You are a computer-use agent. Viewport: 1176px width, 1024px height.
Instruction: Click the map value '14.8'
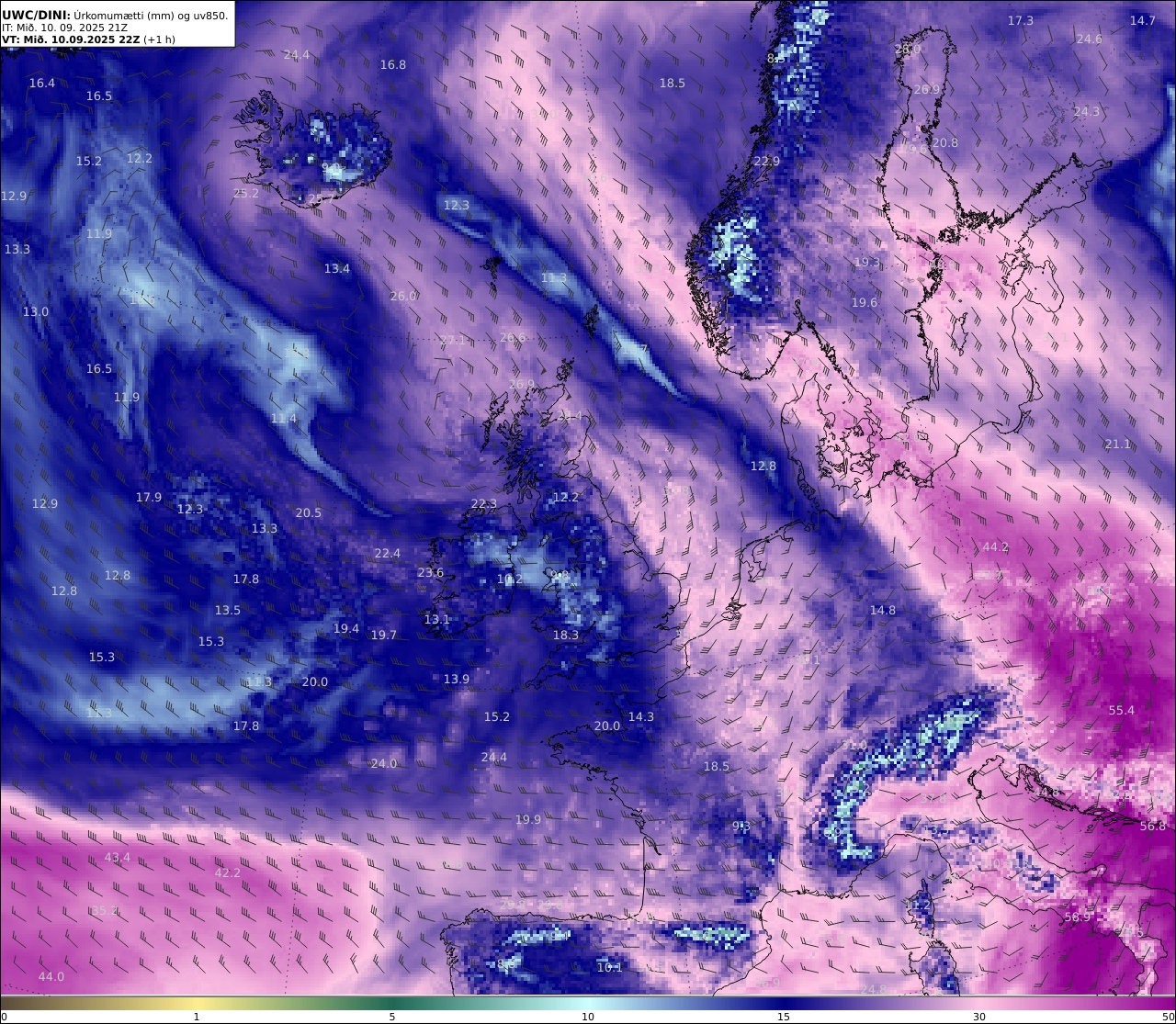[x=883, y=611]
